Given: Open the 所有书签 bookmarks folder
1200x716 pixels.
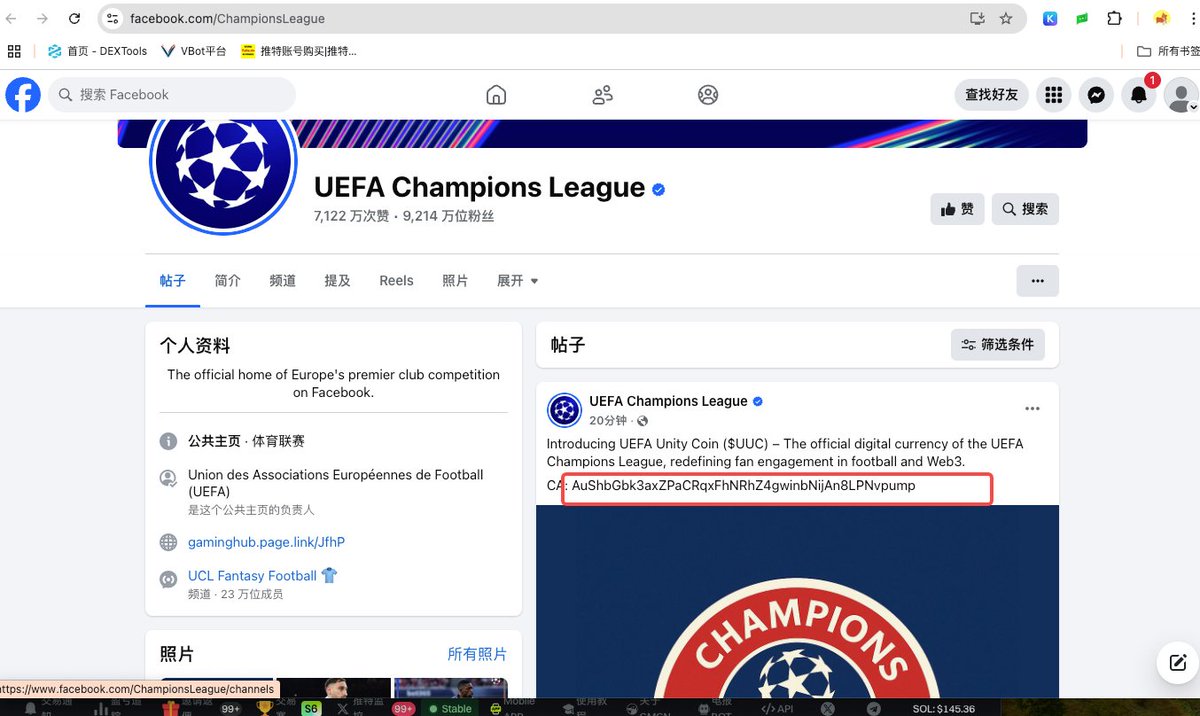Looking at the screenshot, I should (x=1168, y=51).
